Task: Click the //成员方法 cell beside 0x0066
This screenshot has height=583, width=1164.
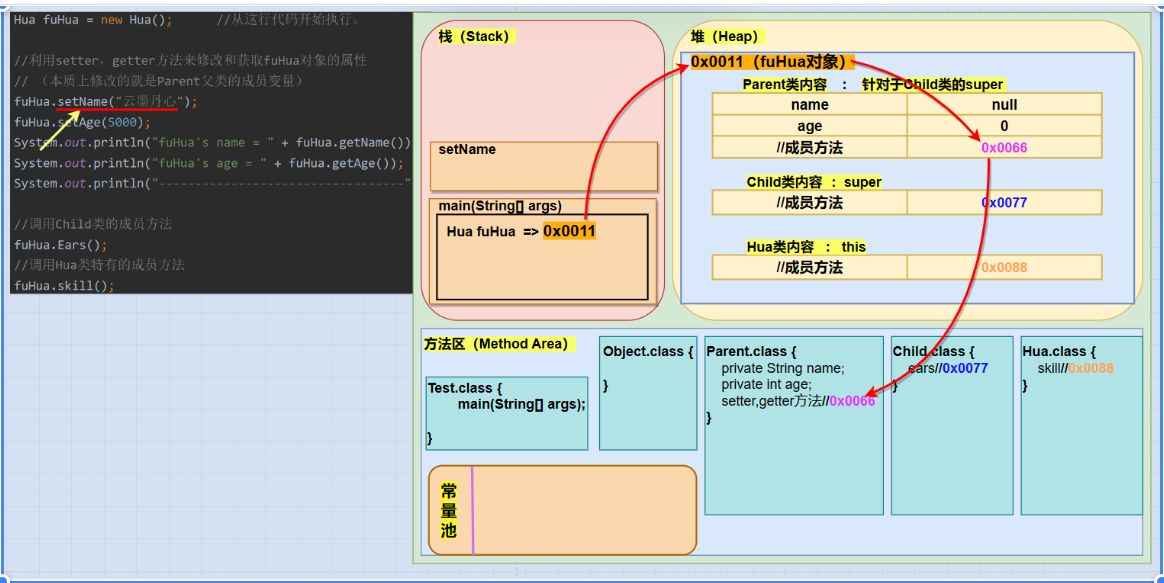Action: [x=809, y=148]
